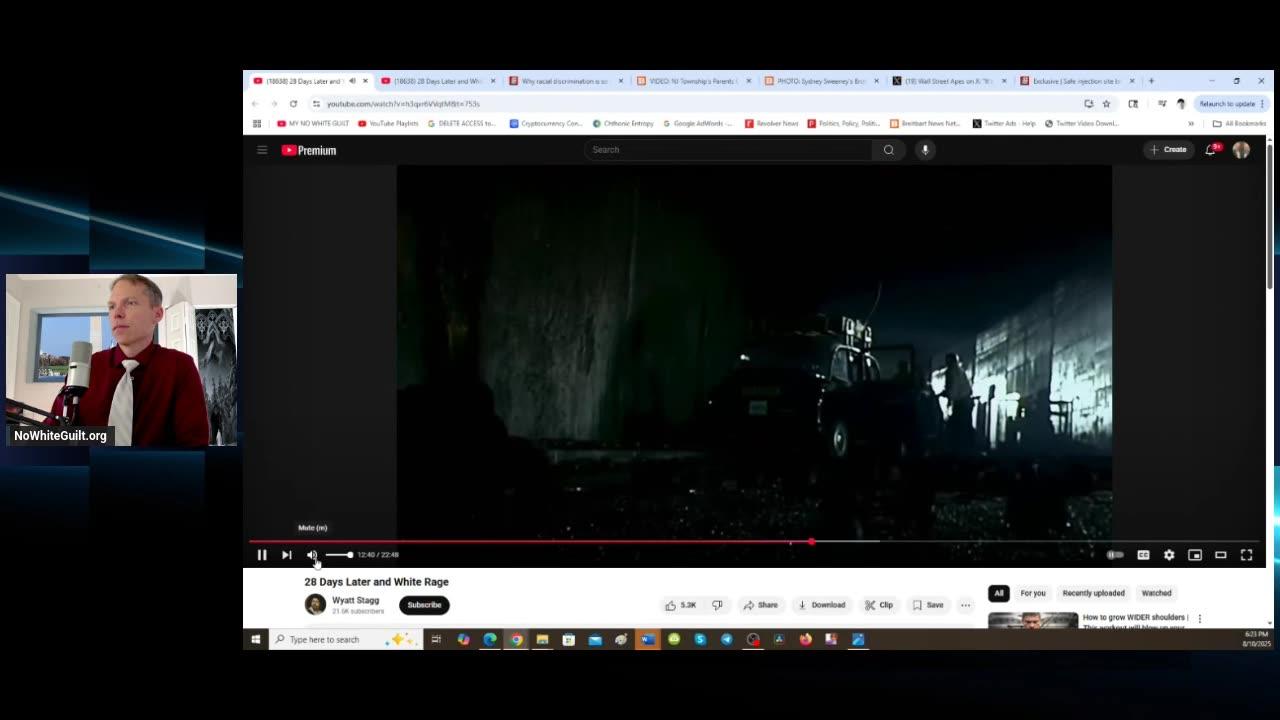Open the video settings gear

[1169, 555]
